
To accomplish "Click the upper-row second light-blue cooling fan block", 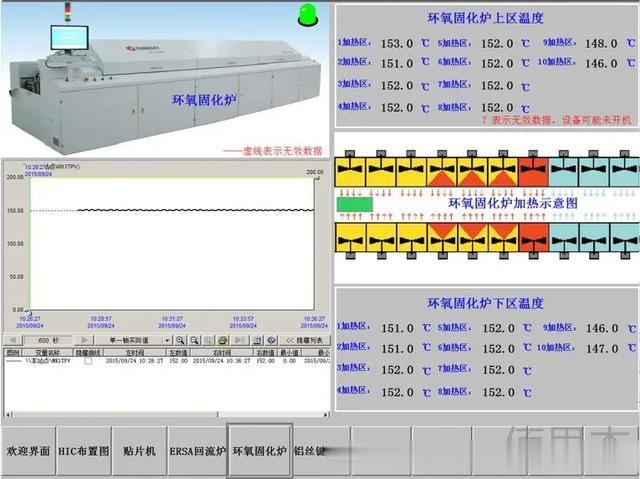I will coord(594,172).
